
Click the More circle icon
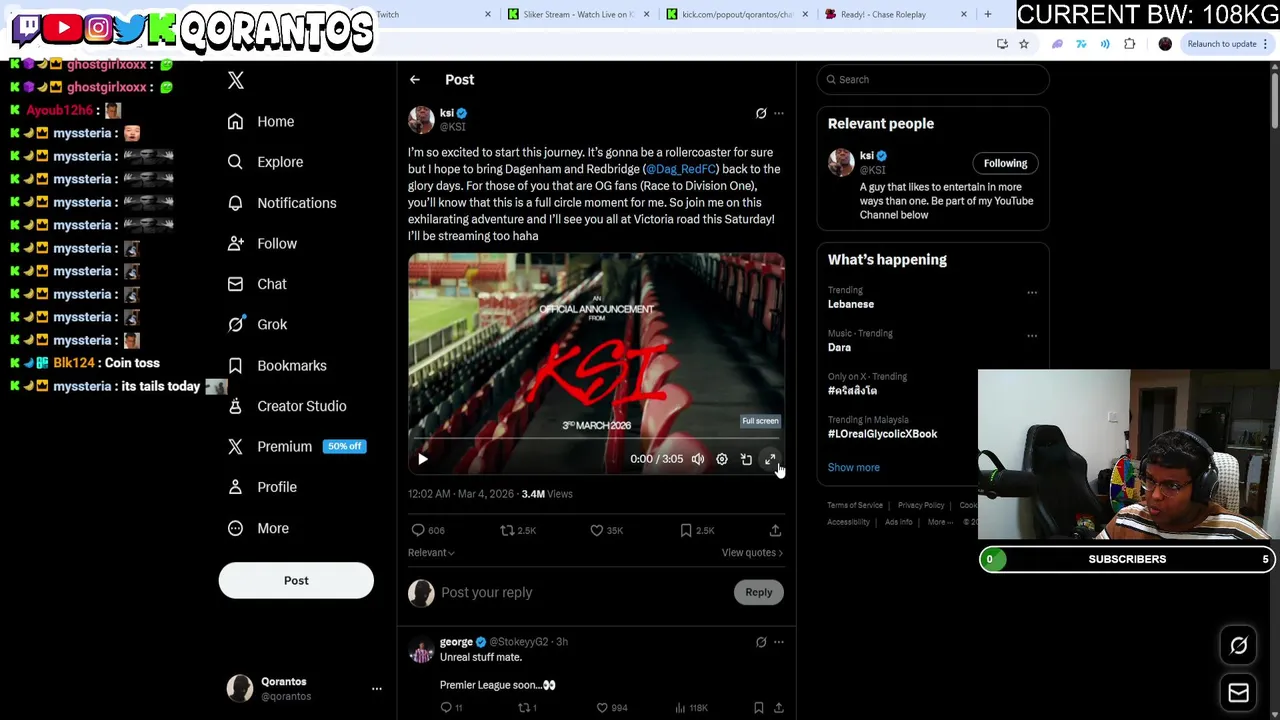pyautogui.click(x=235, y=528)
